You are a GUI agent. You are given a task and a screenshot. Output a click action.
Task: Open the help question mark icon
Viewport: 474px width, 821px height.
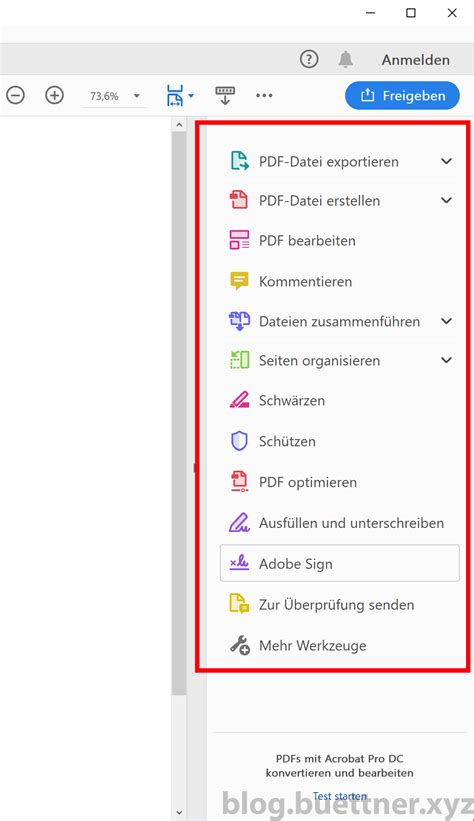[309, 59]
